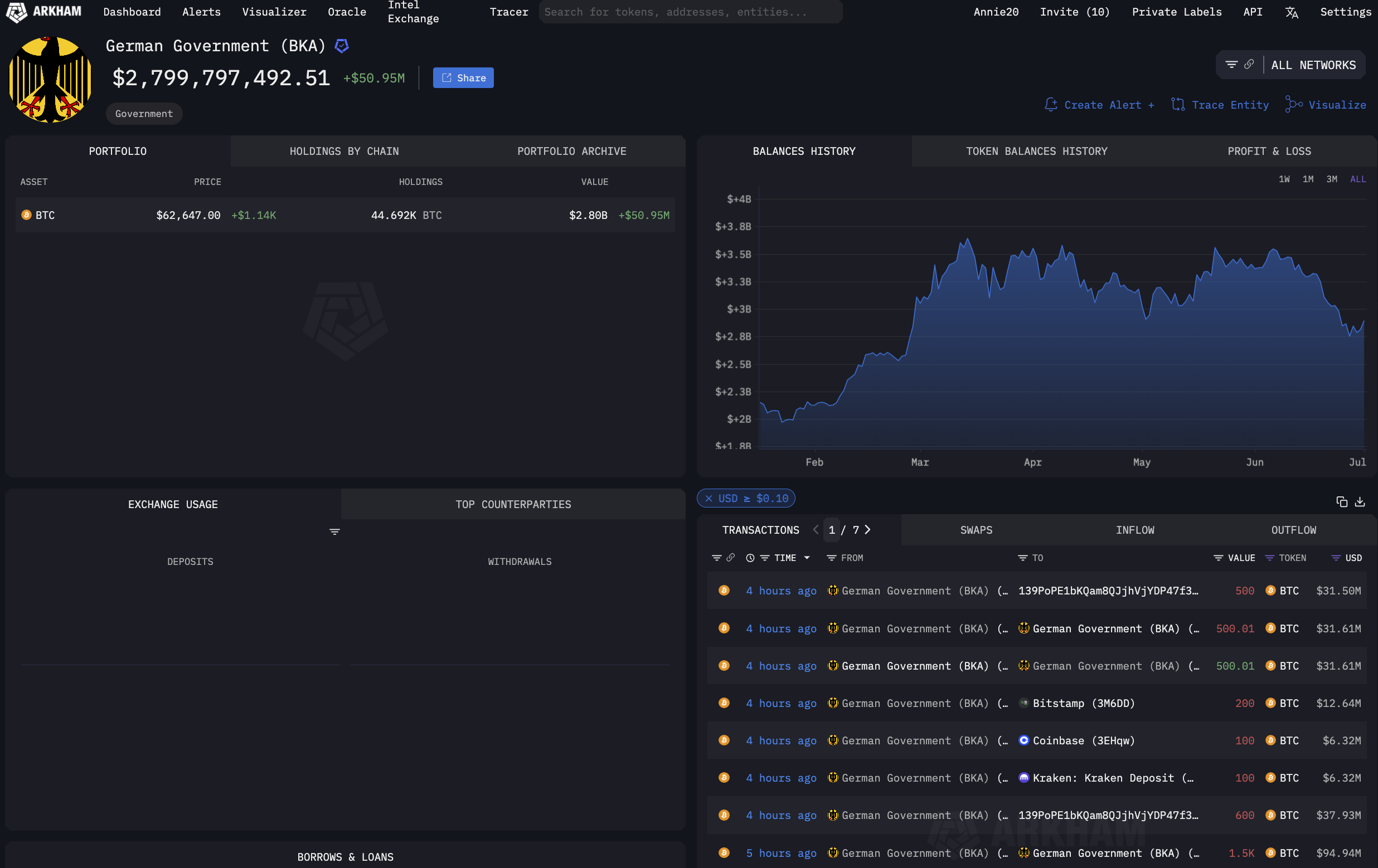Screen dimensions: 1378x868
Task: Open the TO column filter
Action: point(1022,558)
